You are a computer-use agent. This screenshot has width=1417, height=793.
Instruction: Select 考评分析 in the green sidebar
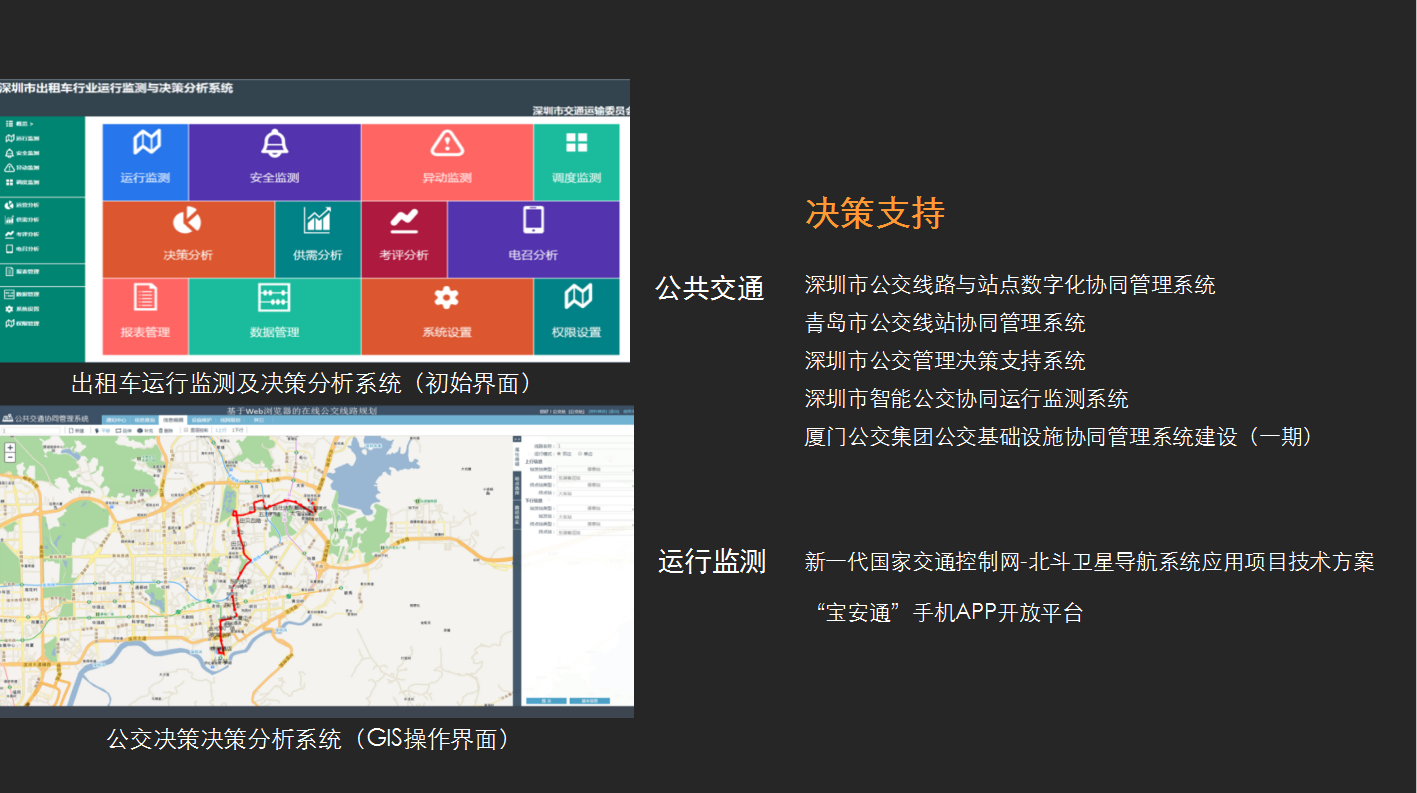tap(22, 234)
